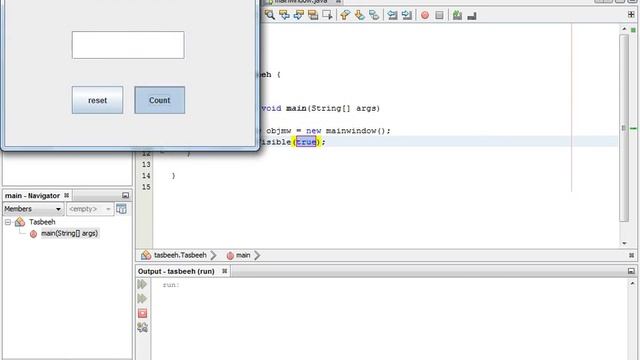Click the editor vertical scrollbar thumb

coord(624,128)
